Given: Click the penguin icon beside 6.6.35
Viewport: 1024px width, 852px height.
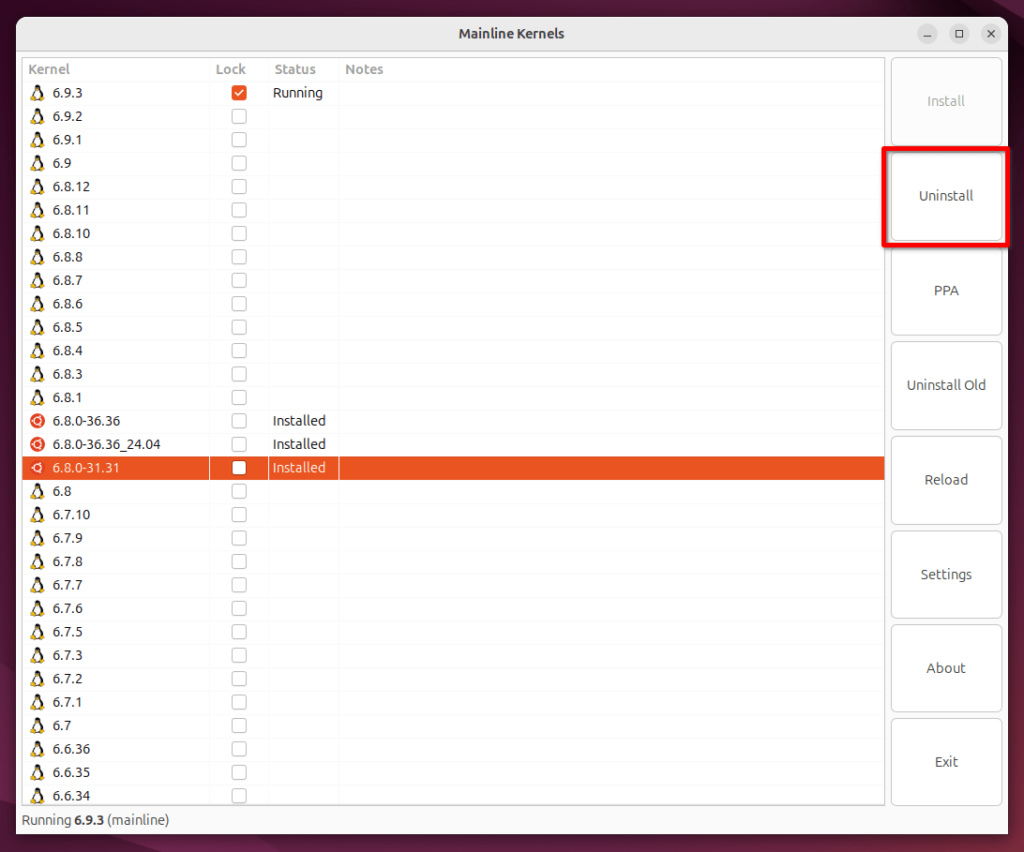Looking at the screenshot, I should coord(37,772).
